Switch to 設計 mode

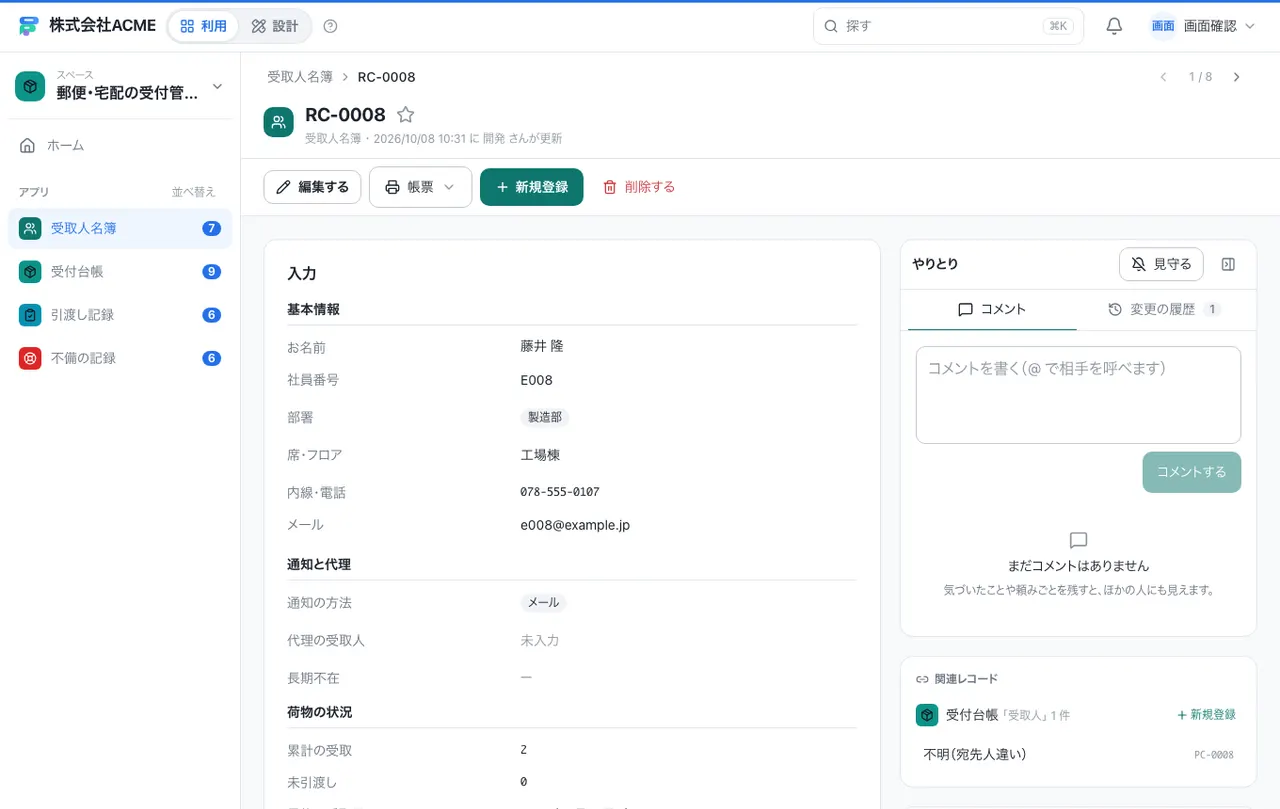click(x=275, y=26)
